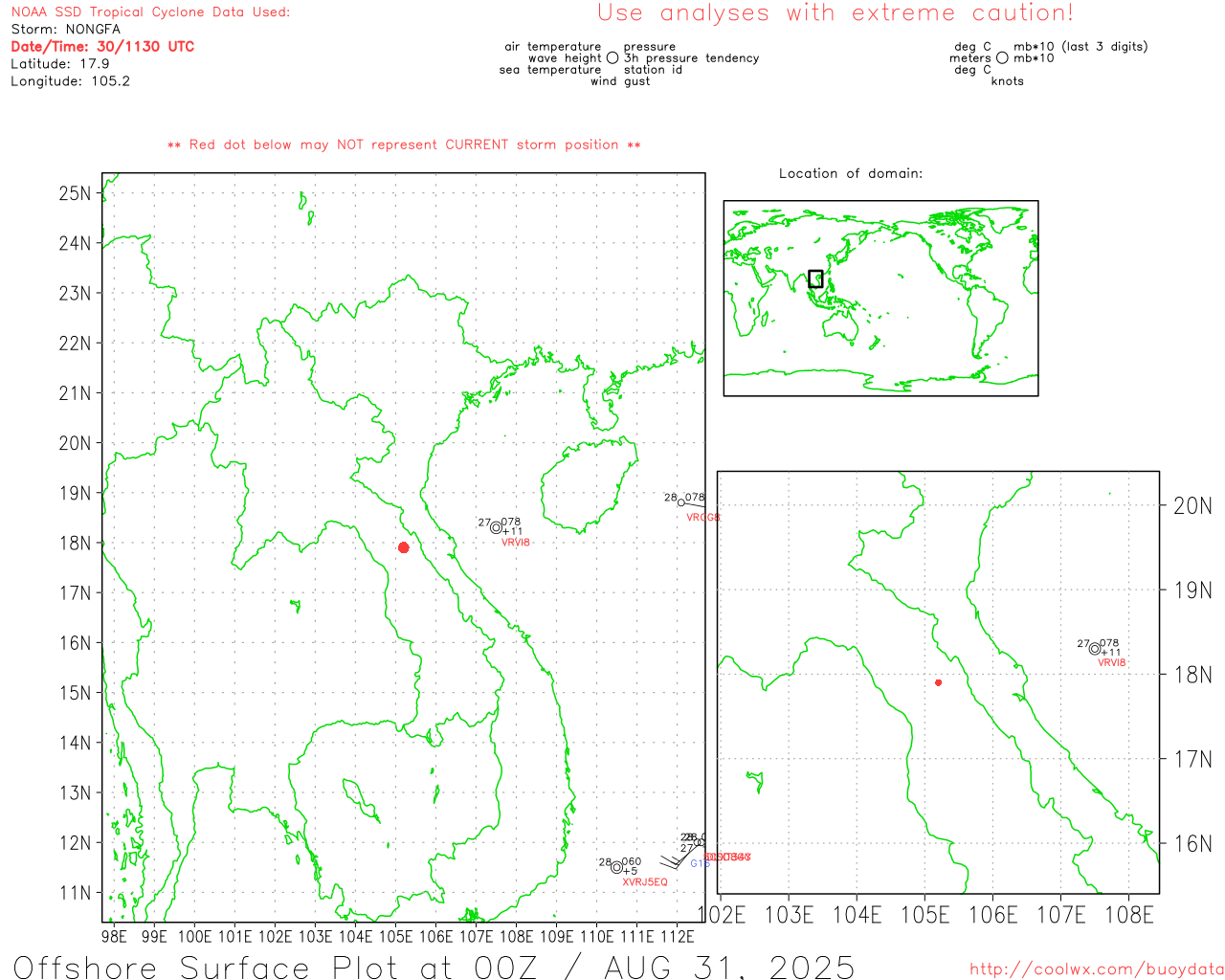Click the 'Use analyses with extreme caution!' warning
This screenshot has height=980, width=1225.
(835, 13)
